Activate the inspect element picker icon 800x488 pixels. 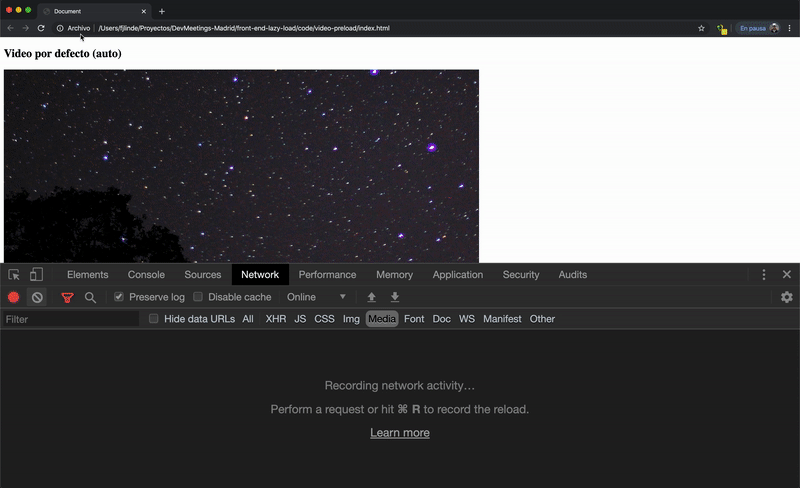pos(14,275)
